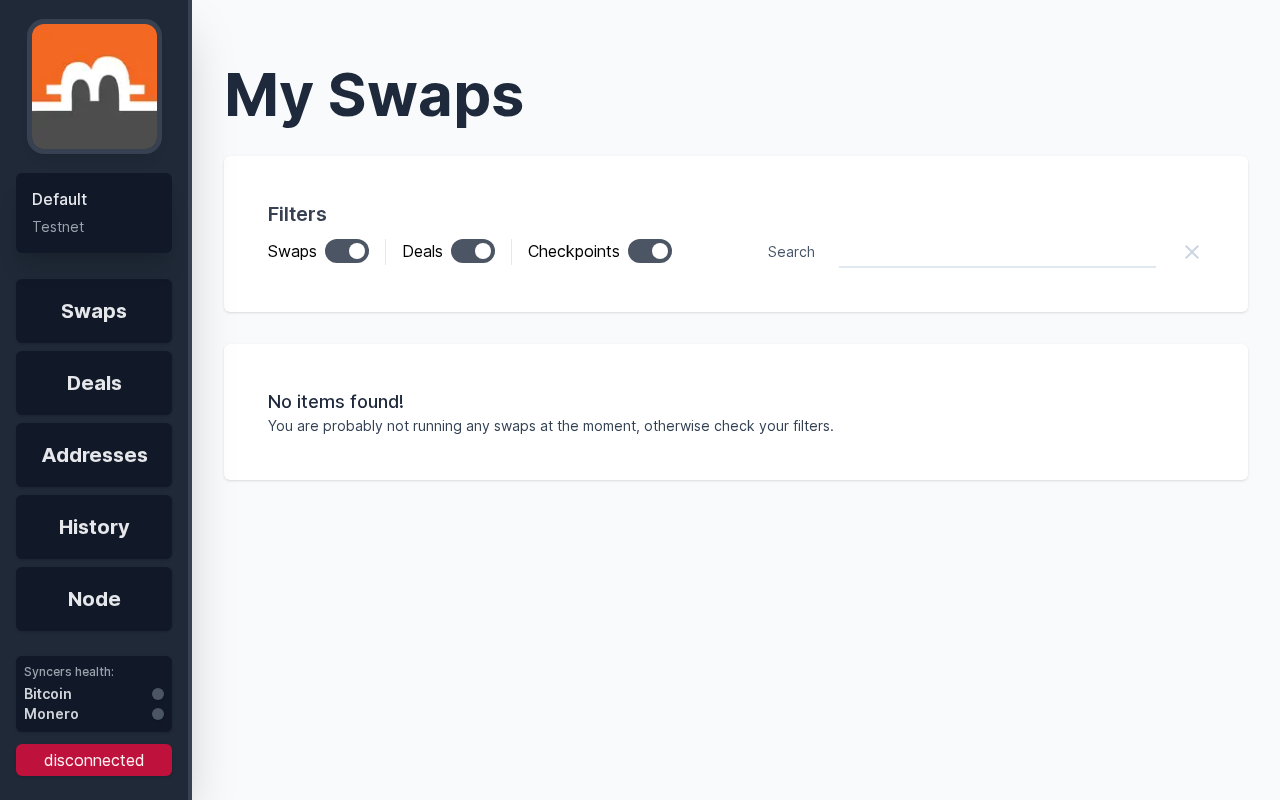
Task: Go to the Deals section
Action: [x=94, y=383]
